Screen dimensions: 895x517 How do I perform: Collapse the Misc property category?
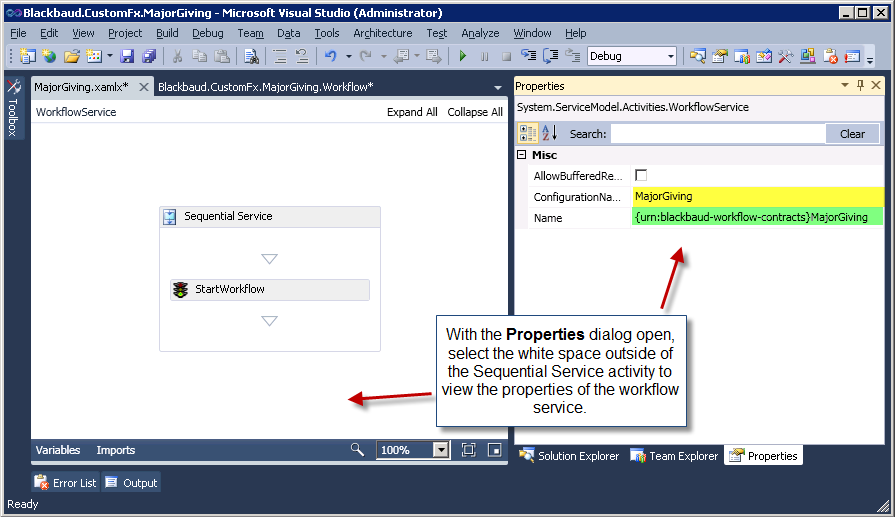521,155
